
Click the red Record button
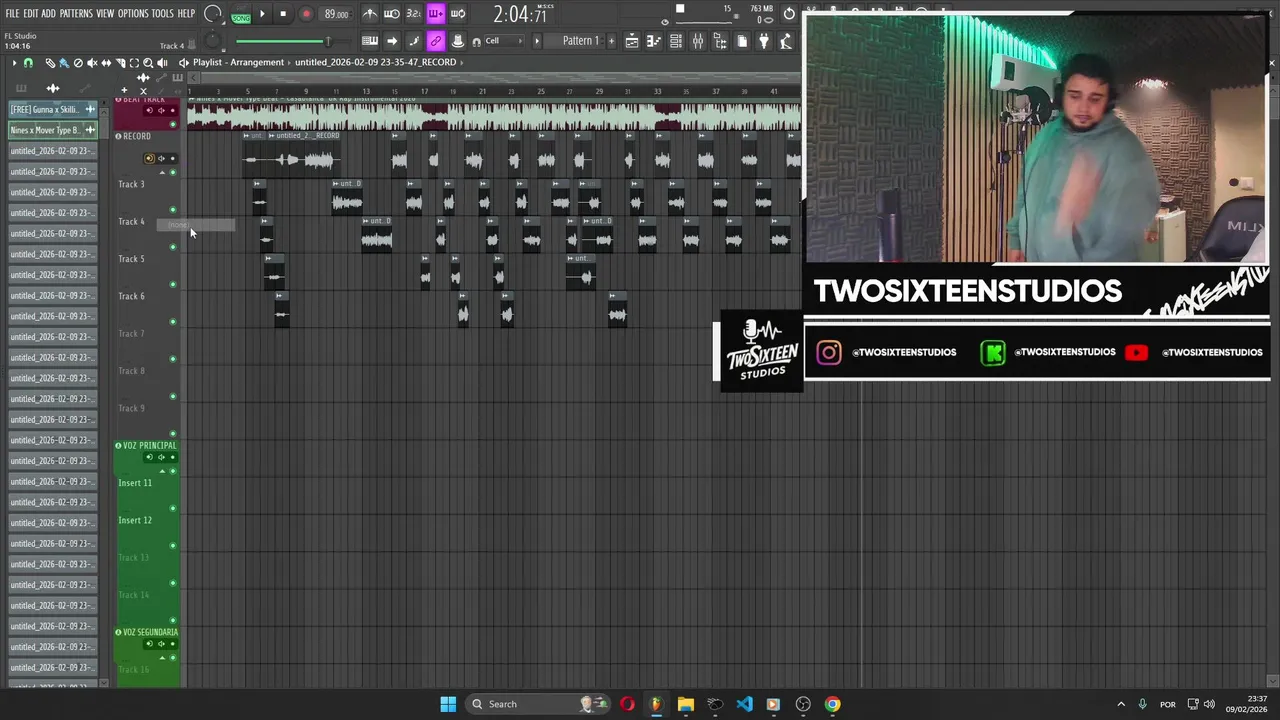click(x=306, y=14)
